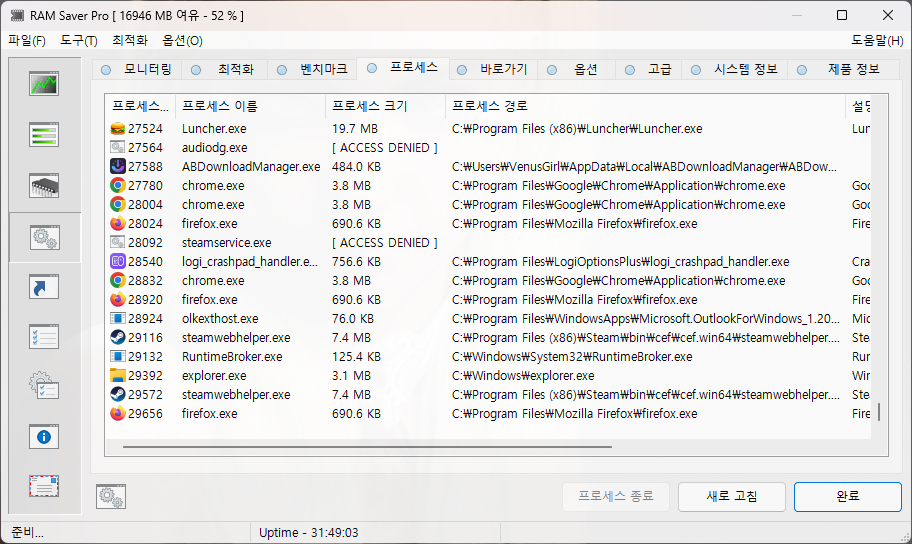Click Firefox icon for process 28024
This screenshot has height=544, width=912.
[117, 223]
